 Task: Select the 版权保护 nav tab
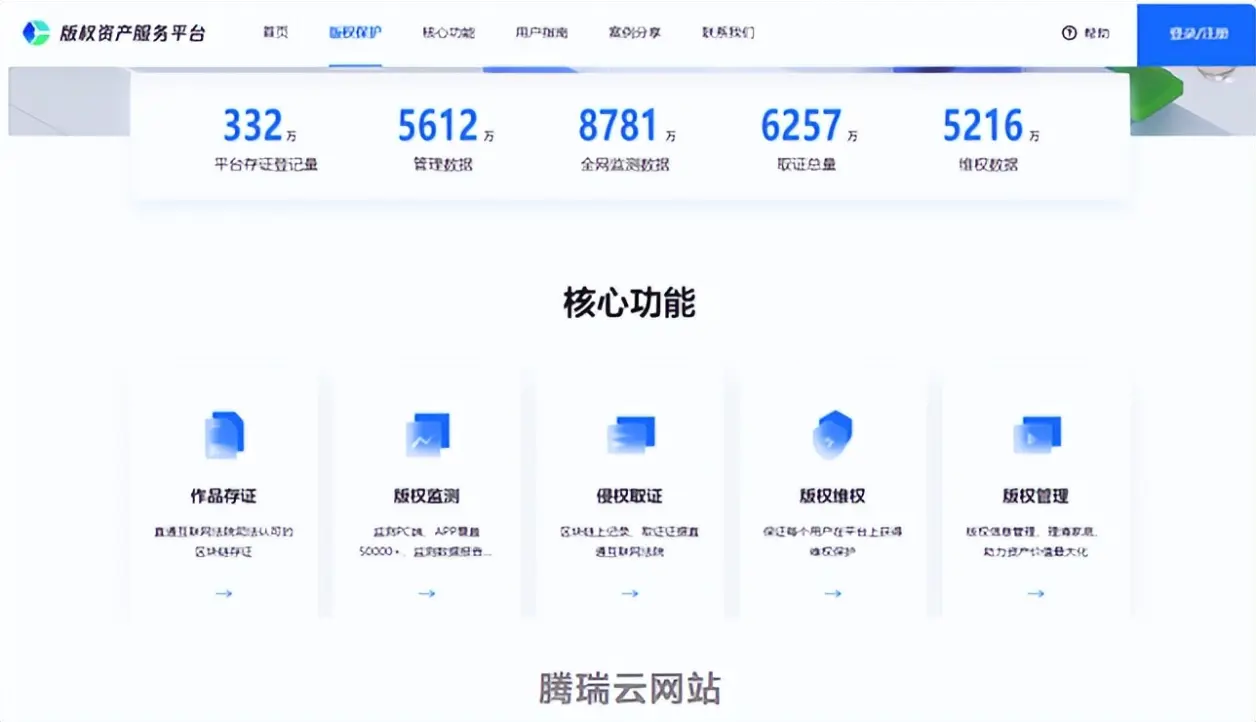pos(355,32)
